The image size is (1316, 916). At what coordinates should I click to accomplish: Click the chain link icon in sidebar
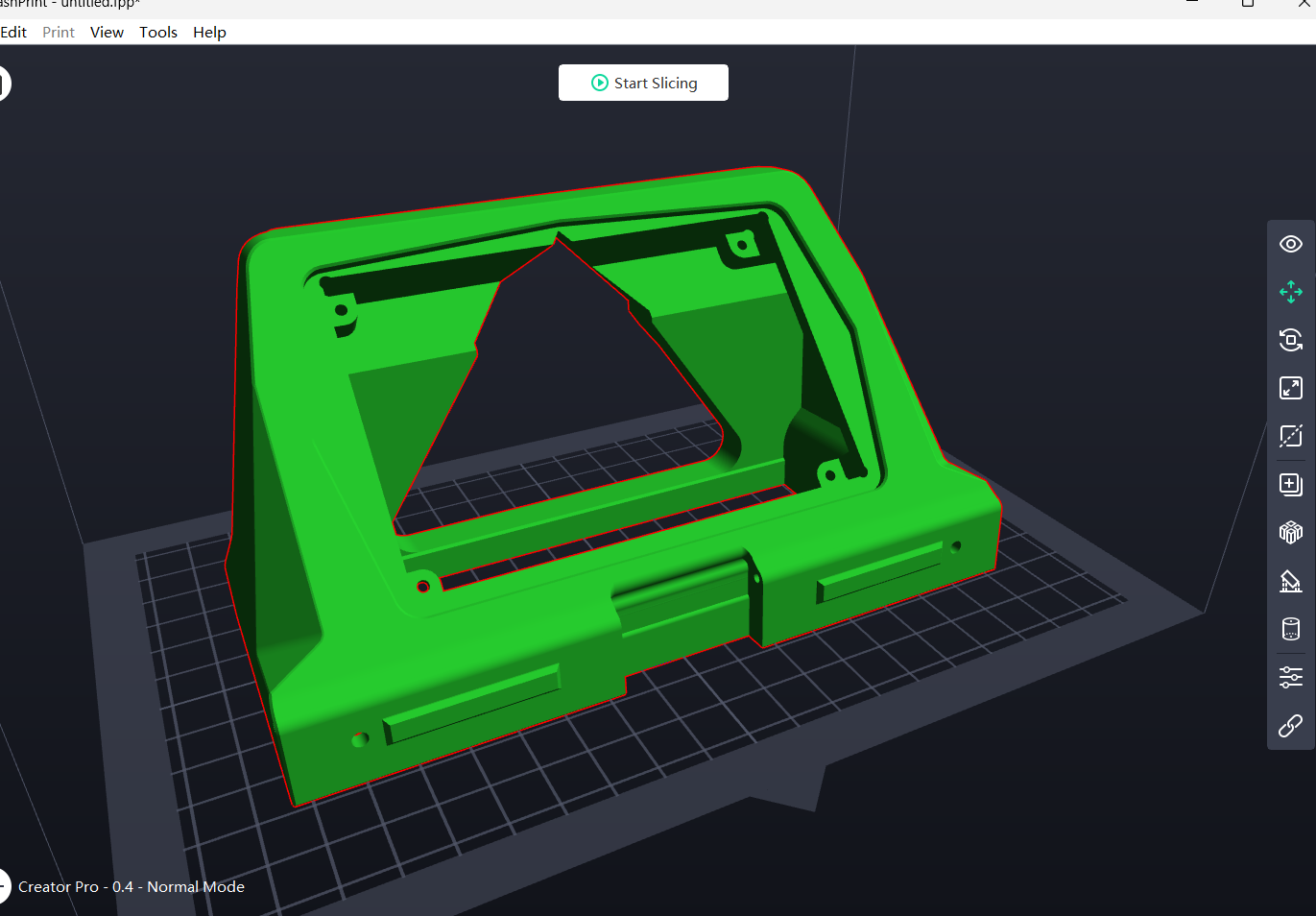point(1291,726)
